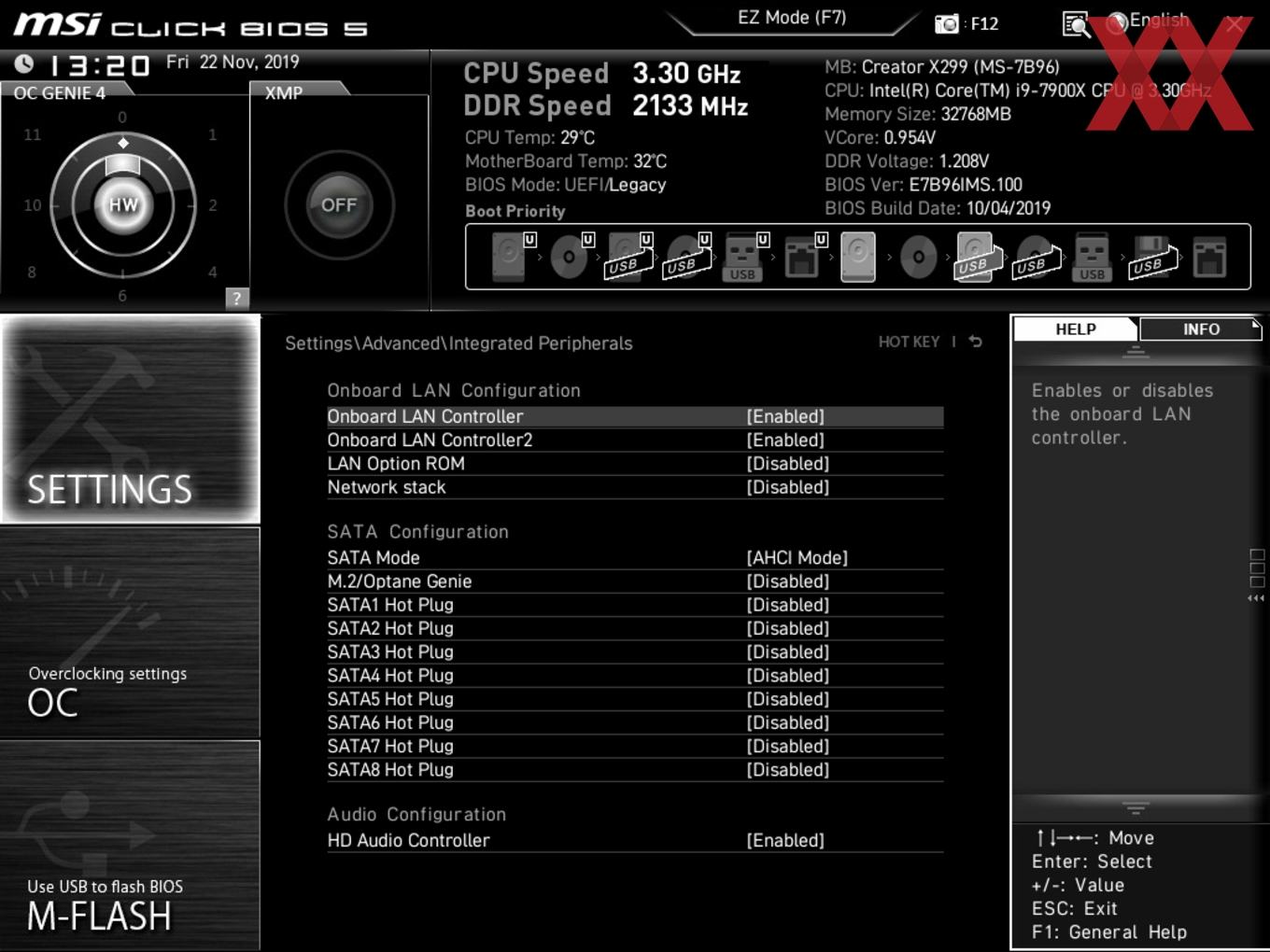Click the help panel top scroll handle
Screen dimensions: 1270x952
(1136, 352)
